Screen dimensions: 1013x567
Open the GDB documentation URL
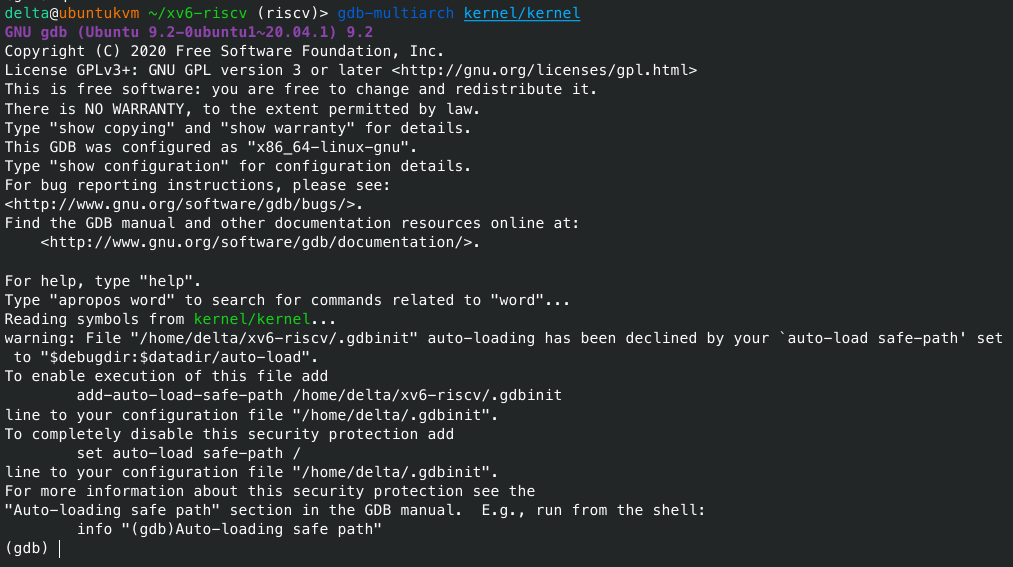260,242
